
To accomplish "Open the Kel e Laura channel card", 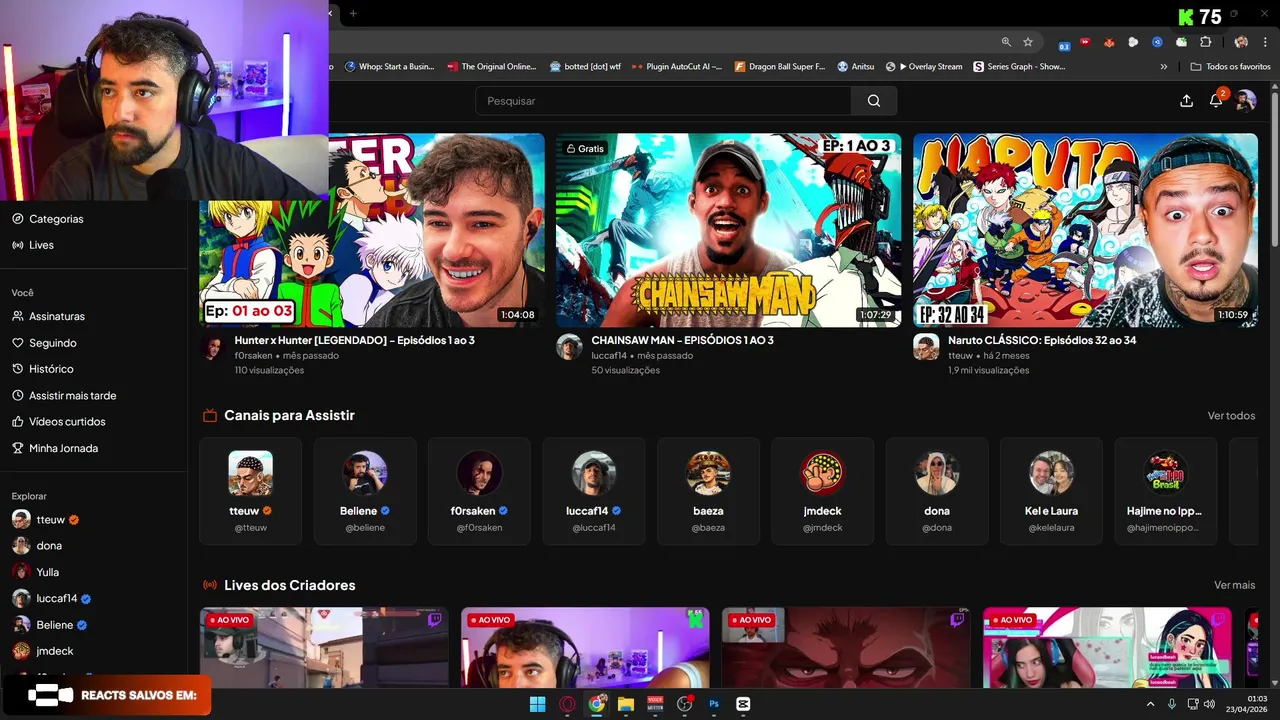I will click(1051, 491).
